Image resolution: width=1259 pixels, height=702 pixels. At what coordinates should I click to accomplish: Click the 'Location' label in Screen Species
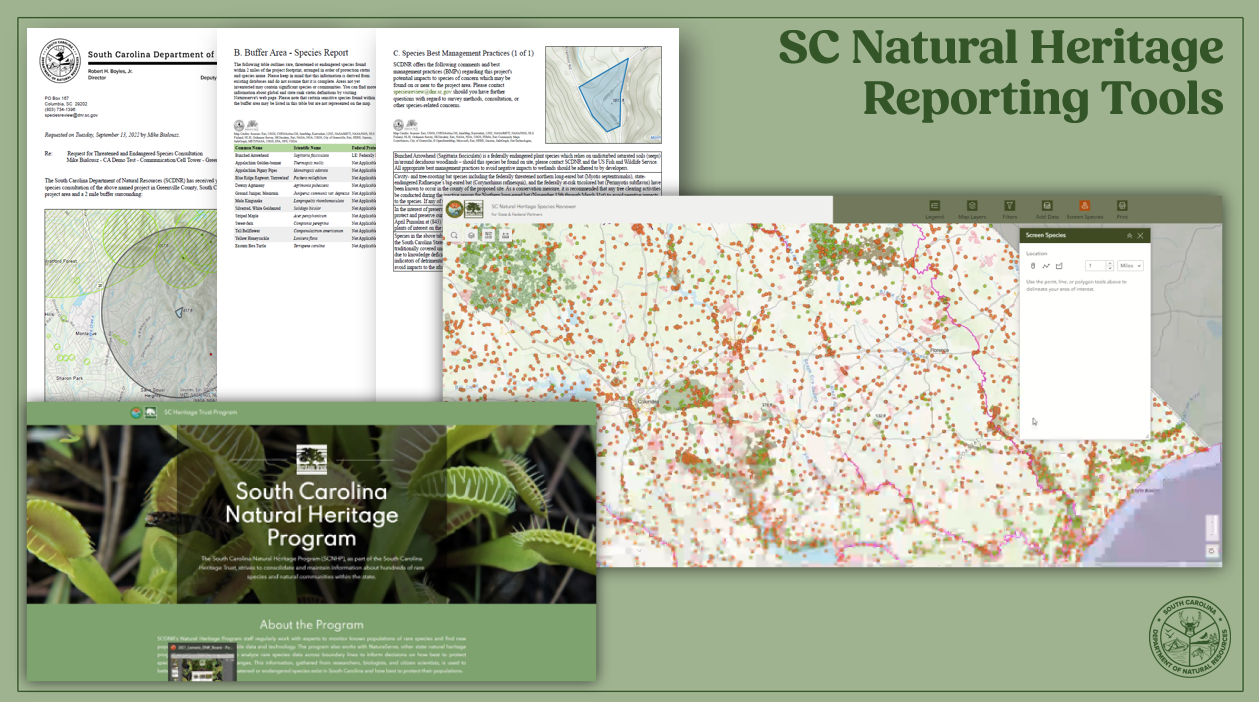[1036, 253]
